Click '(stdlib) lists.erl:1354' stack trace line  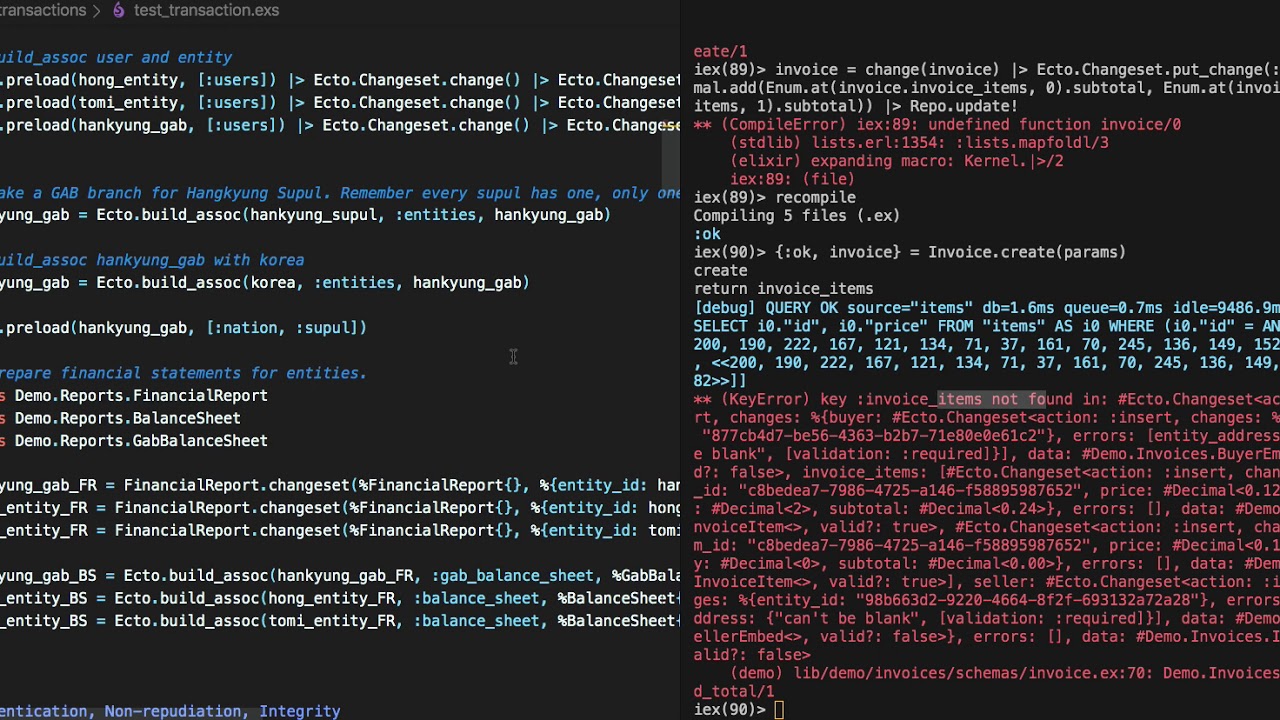pos(919,143)
